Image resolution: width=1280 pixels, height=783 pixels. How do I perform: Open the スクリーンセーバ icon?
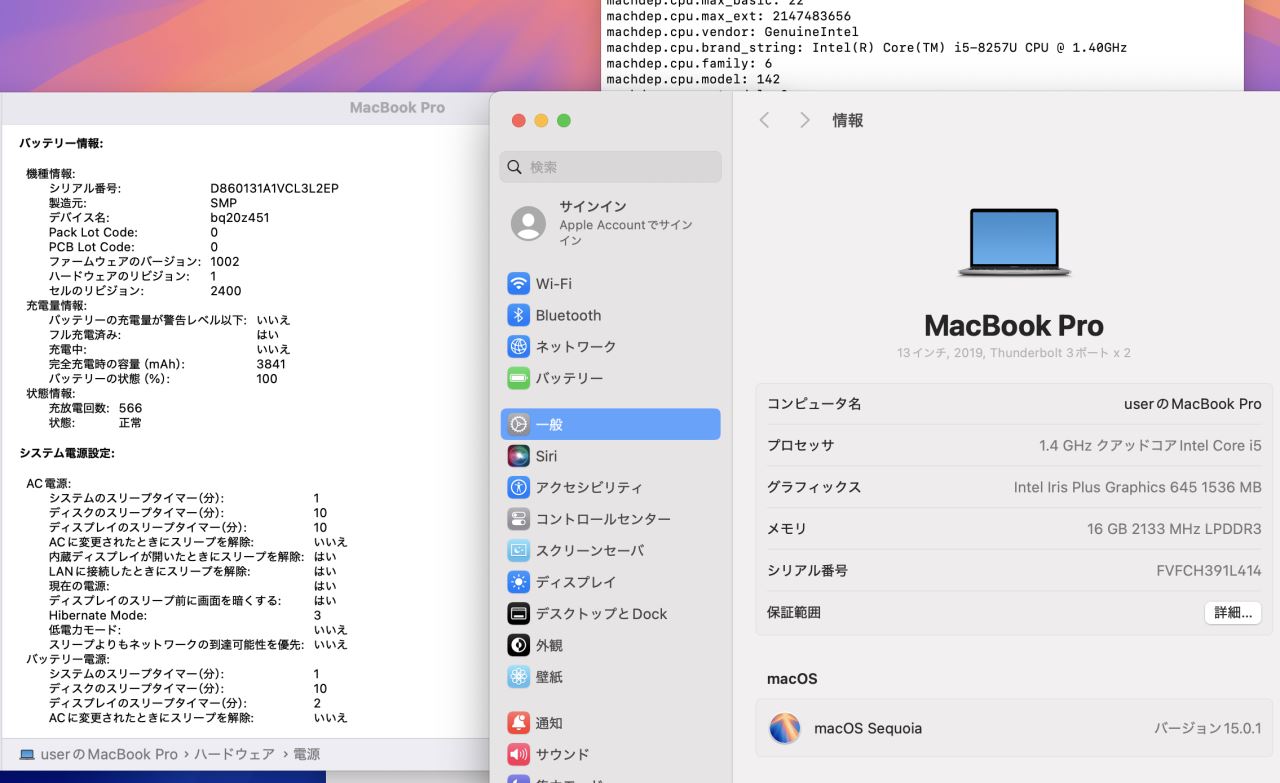coord(518,551)
